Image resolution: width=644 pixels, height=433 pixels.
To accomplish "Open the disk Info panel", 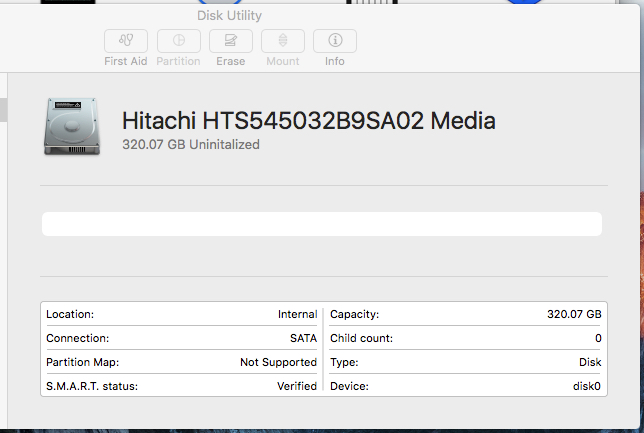I will pos(335,41).
